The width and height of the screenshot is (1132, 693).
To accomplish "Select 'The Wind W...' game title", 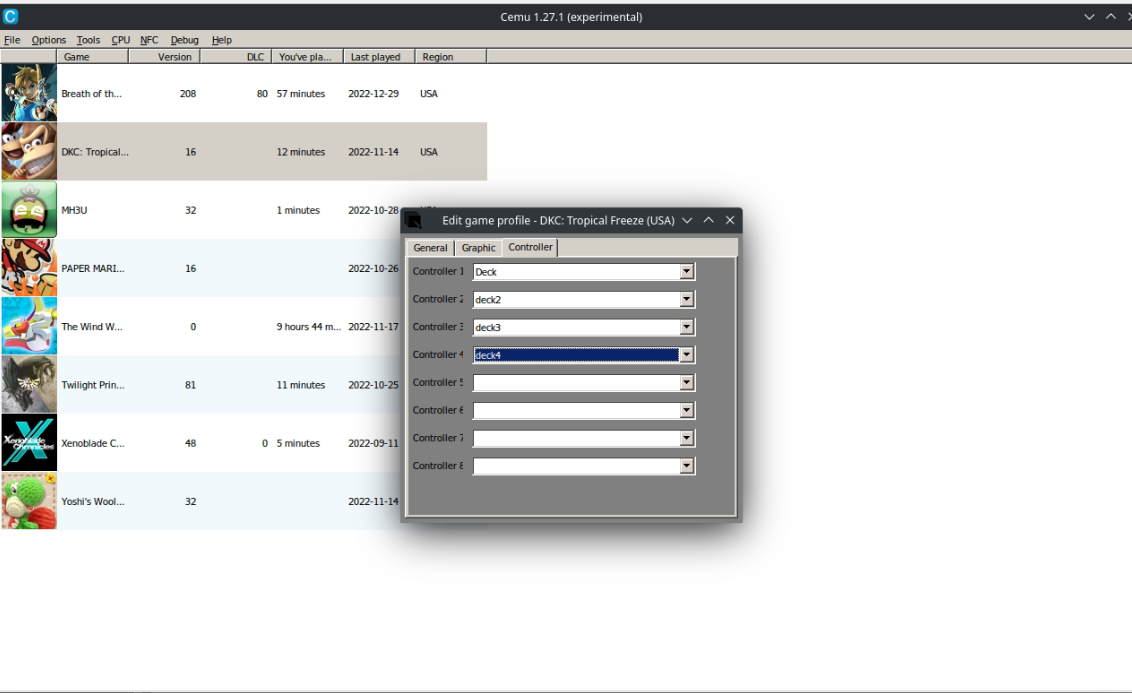I will pos(92,326).
